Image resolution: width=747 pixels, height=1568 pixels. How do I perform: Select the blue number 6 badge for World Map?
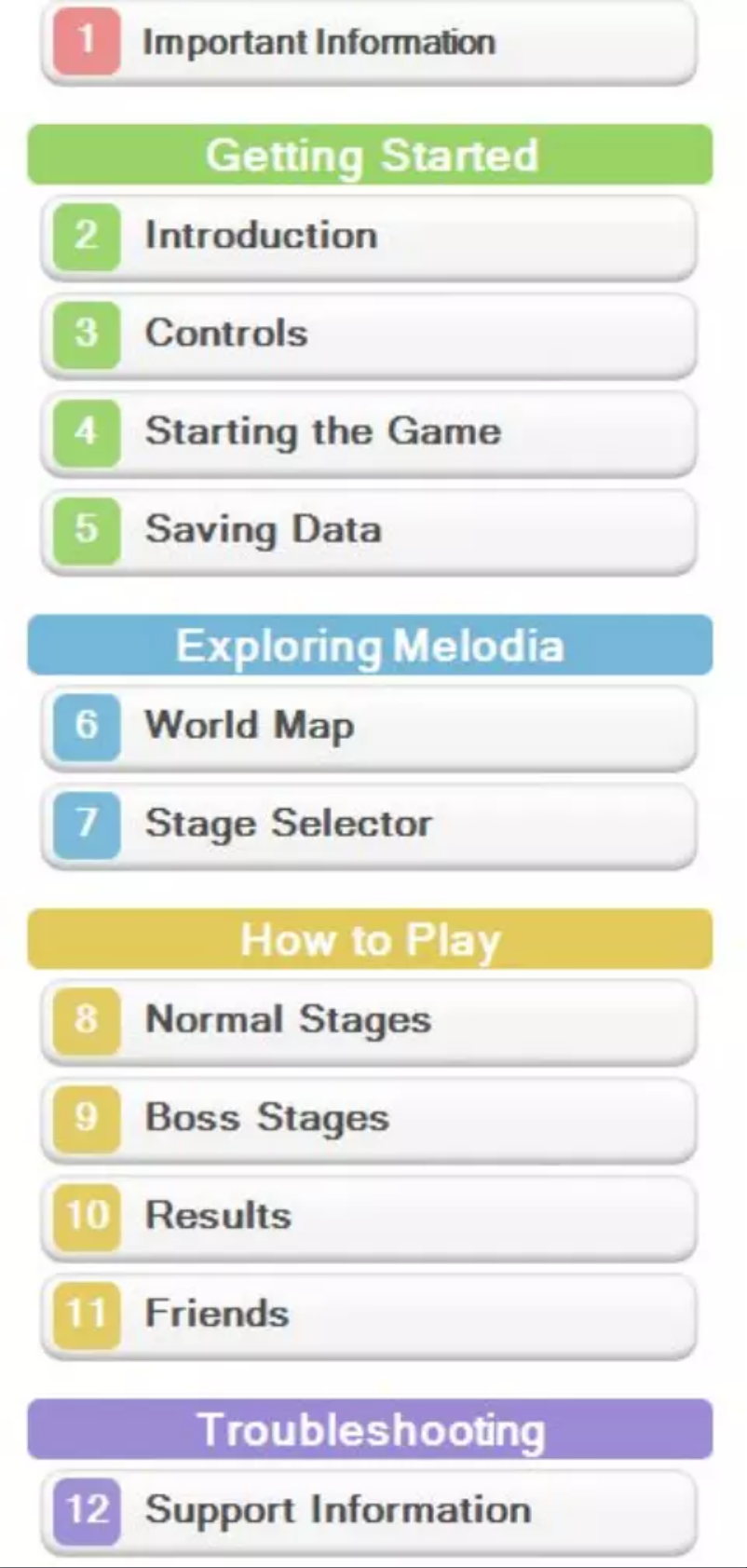87,727
